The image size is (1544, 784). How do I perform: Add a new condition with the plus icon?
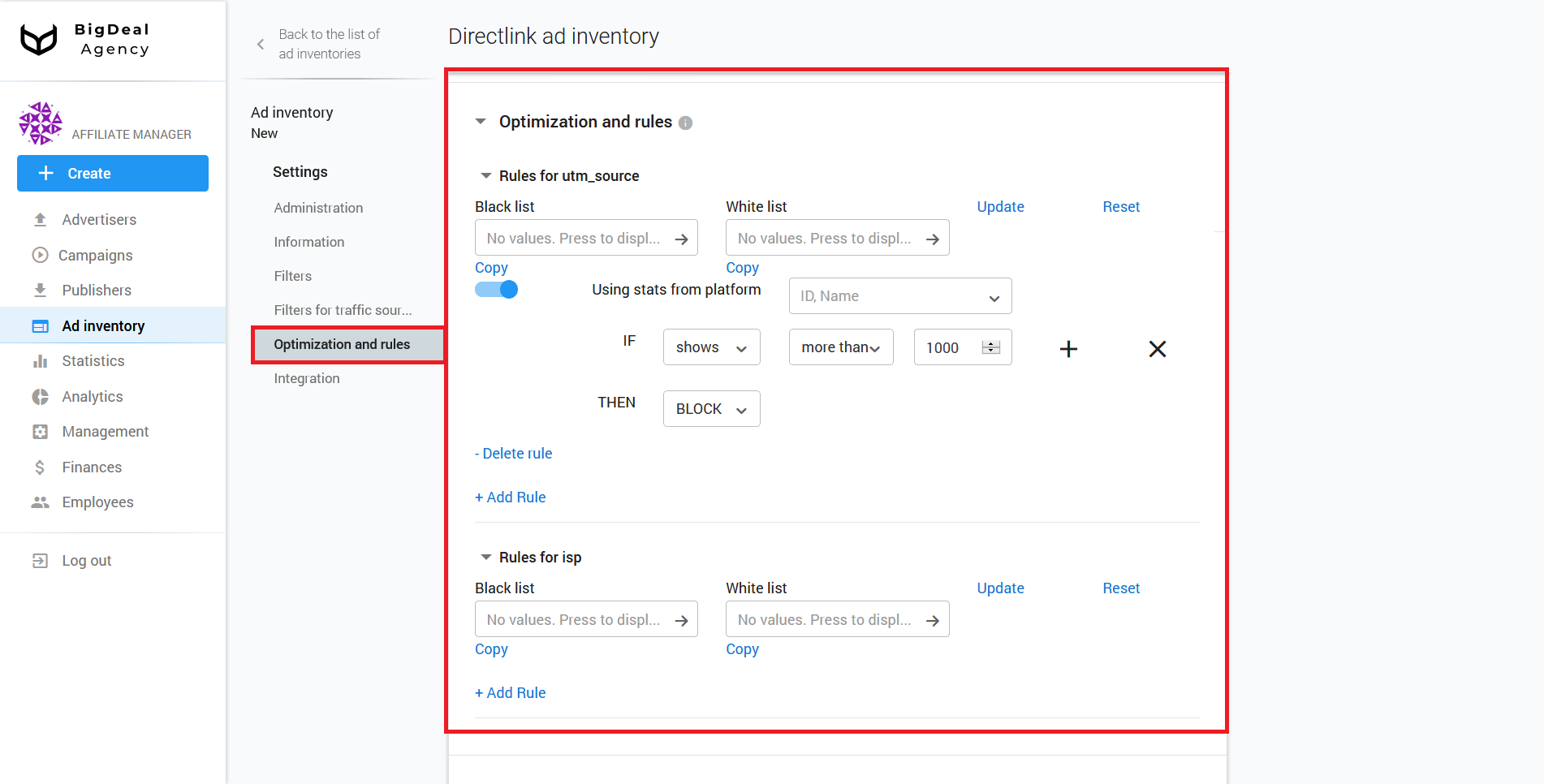pos(1067,348)
